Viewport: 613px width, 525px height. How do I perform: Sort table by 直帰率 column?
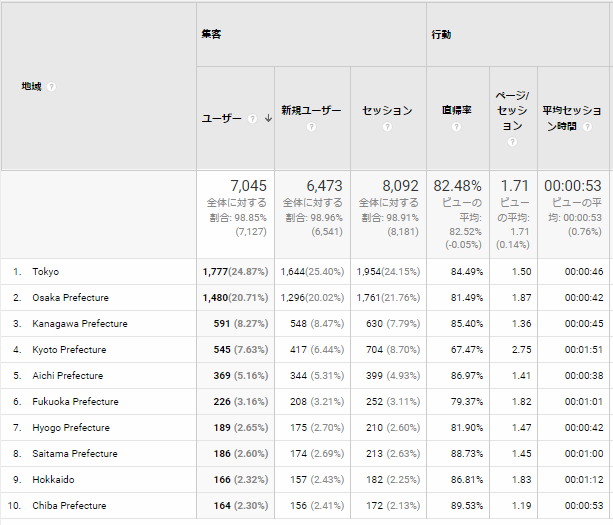point(456,110)
